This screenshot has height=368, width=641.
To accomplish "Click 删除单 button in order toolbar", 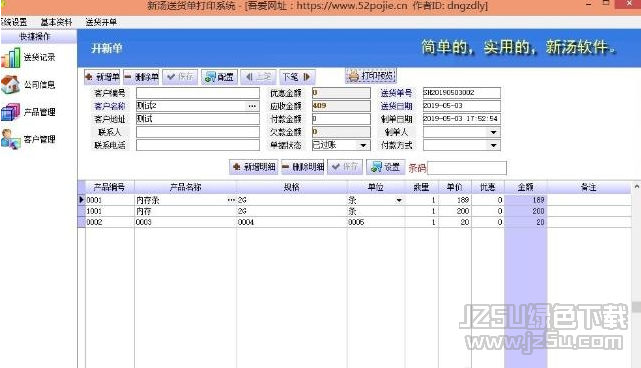I will [x=141, y=77].
